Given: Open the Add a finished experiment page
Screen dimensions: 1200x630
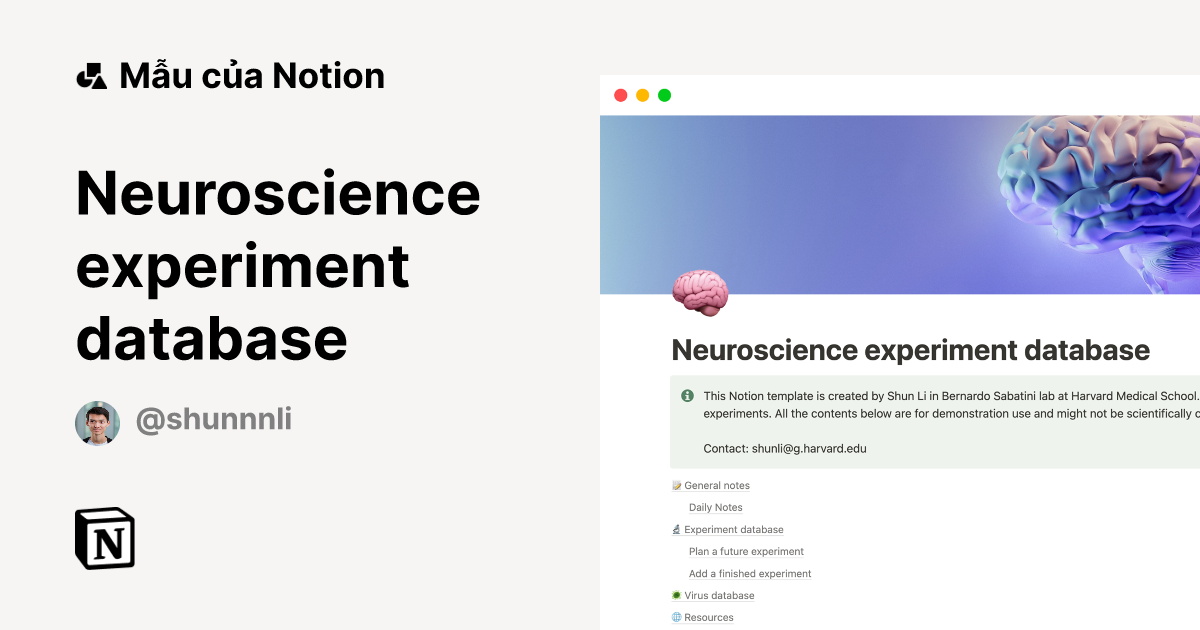Looking at the screenshot, I should [750, 573].
